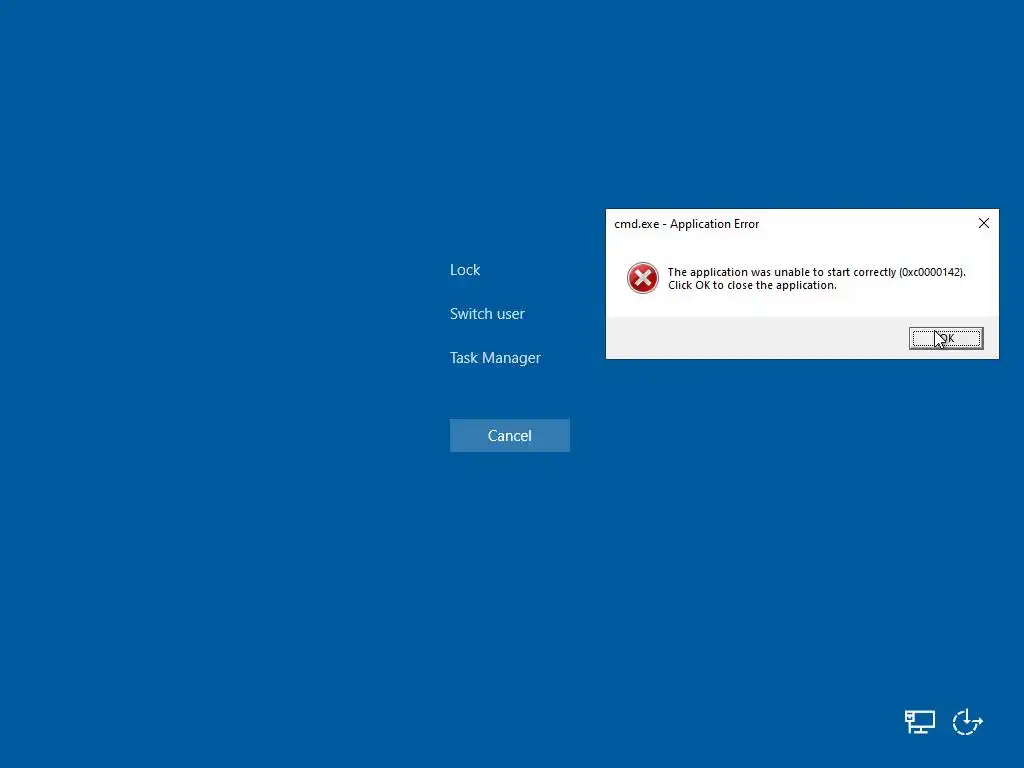
Task: Open the Ease of Access icon
Action: (967, 722)
